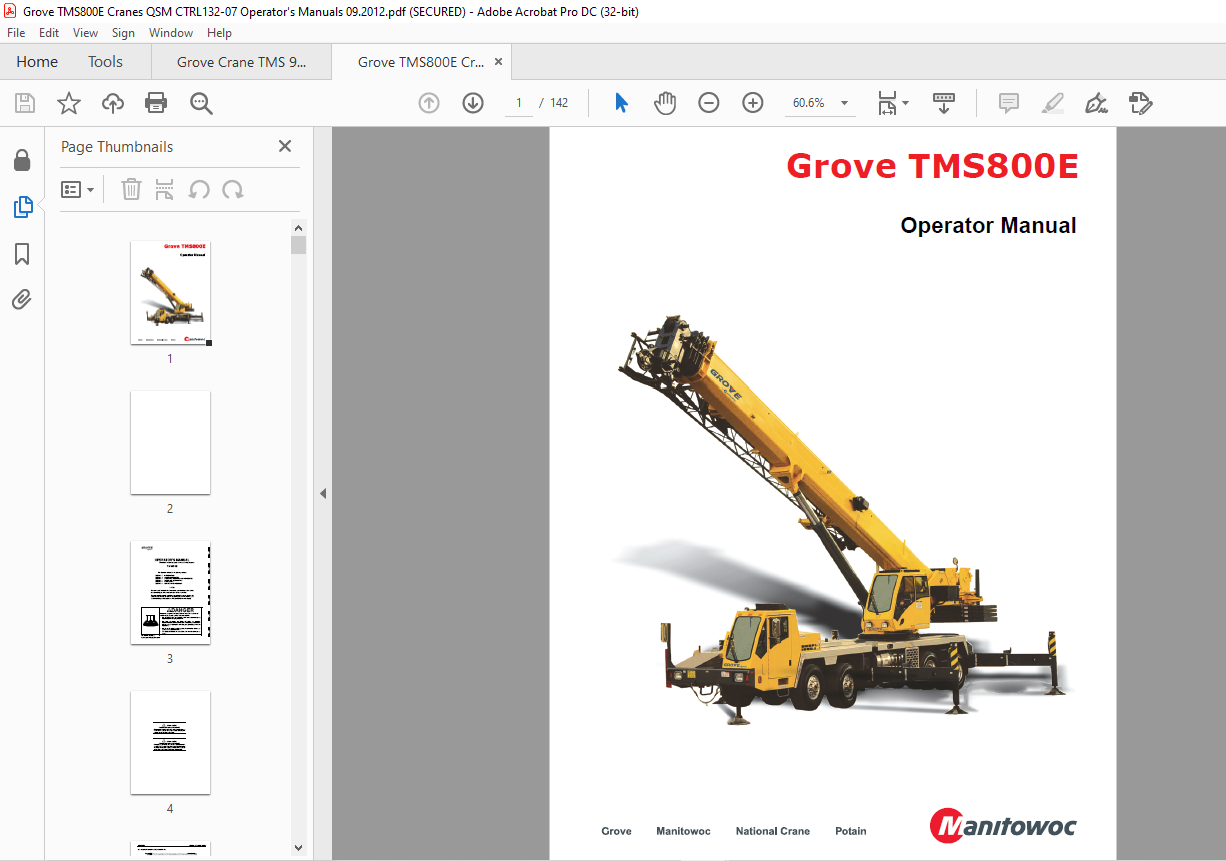Click 'Potain' text in page footer
1226x861 pixels.
851,831
